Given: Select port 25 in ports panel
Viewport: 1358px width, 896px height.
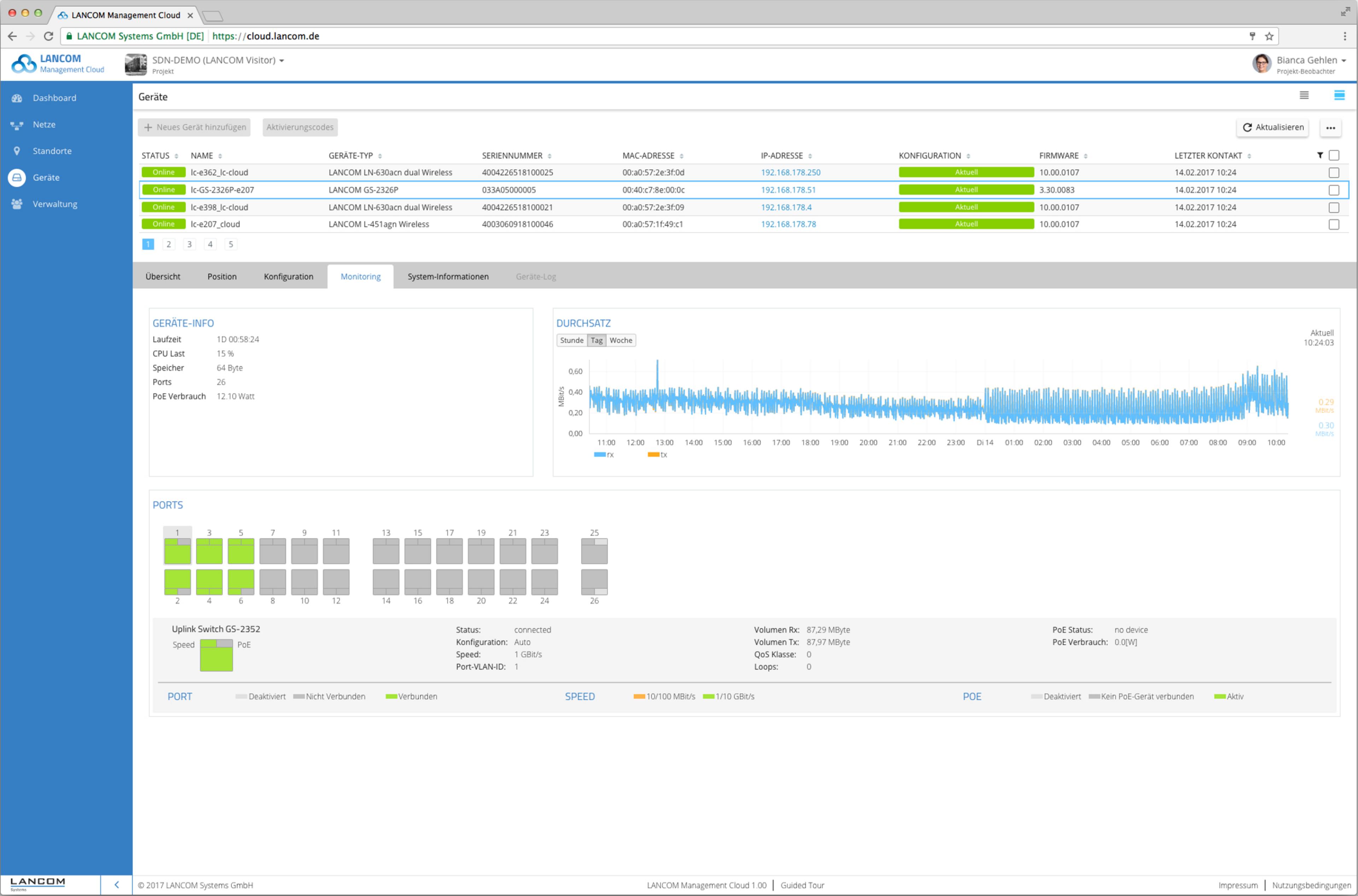Looking at the screenshot, I should [594, 552].
